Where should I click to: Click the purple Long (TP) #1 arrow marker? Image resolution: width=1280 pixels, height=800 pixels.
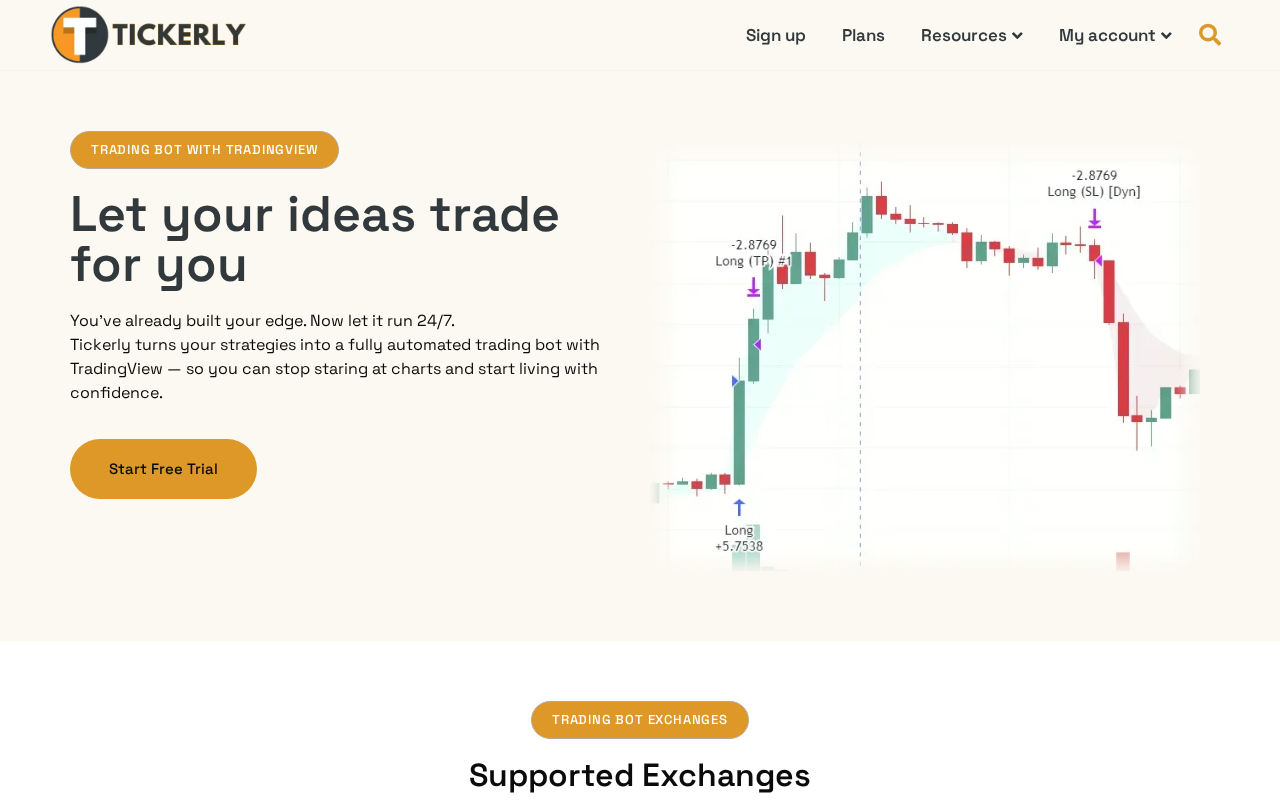click(753, 288)
